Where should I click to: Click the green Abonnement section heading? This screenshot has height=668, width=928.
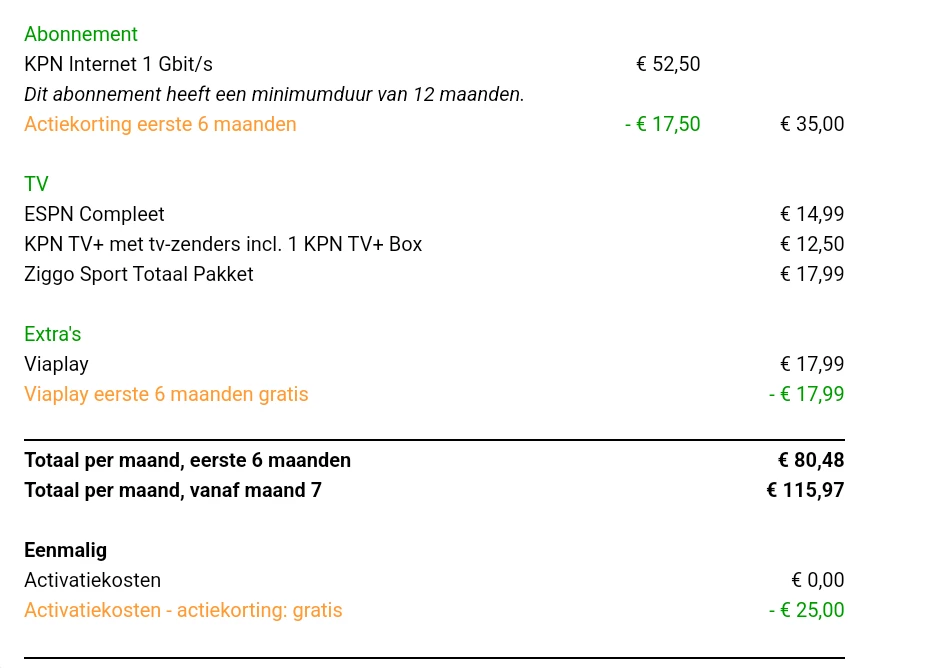(x=81, y=34)
